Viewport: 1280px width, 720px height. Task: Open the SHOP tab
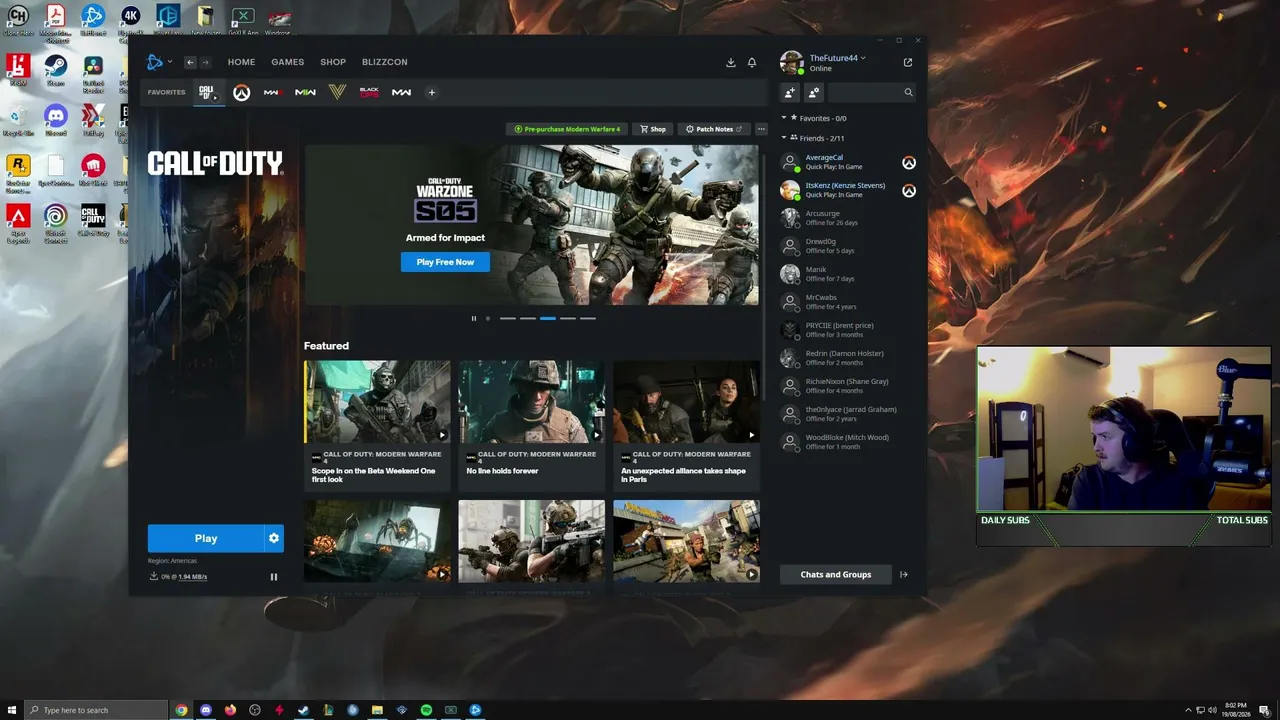(x=333, y=62)
